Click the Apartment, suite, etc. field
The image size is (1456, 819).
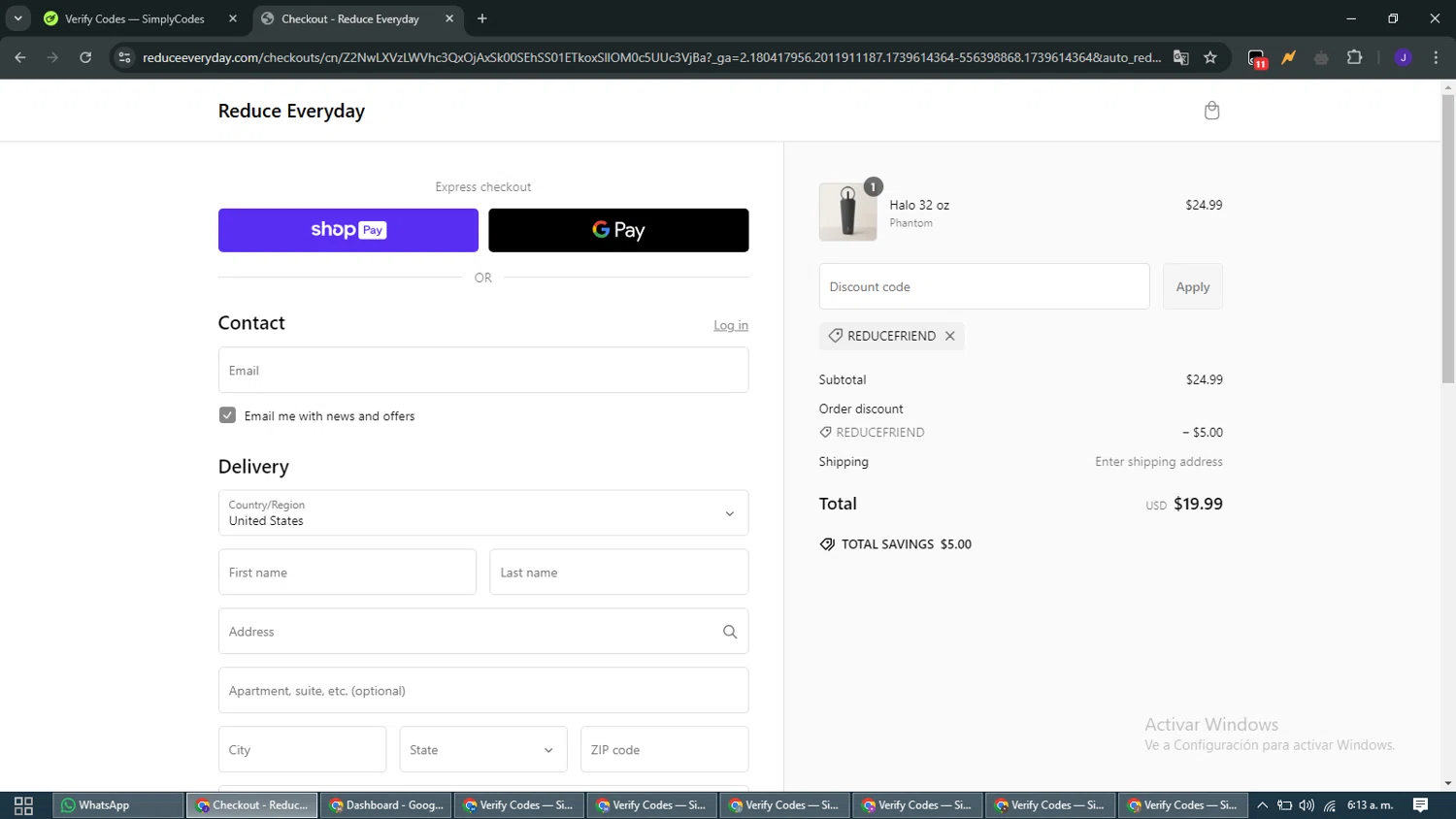pos(483,690)
